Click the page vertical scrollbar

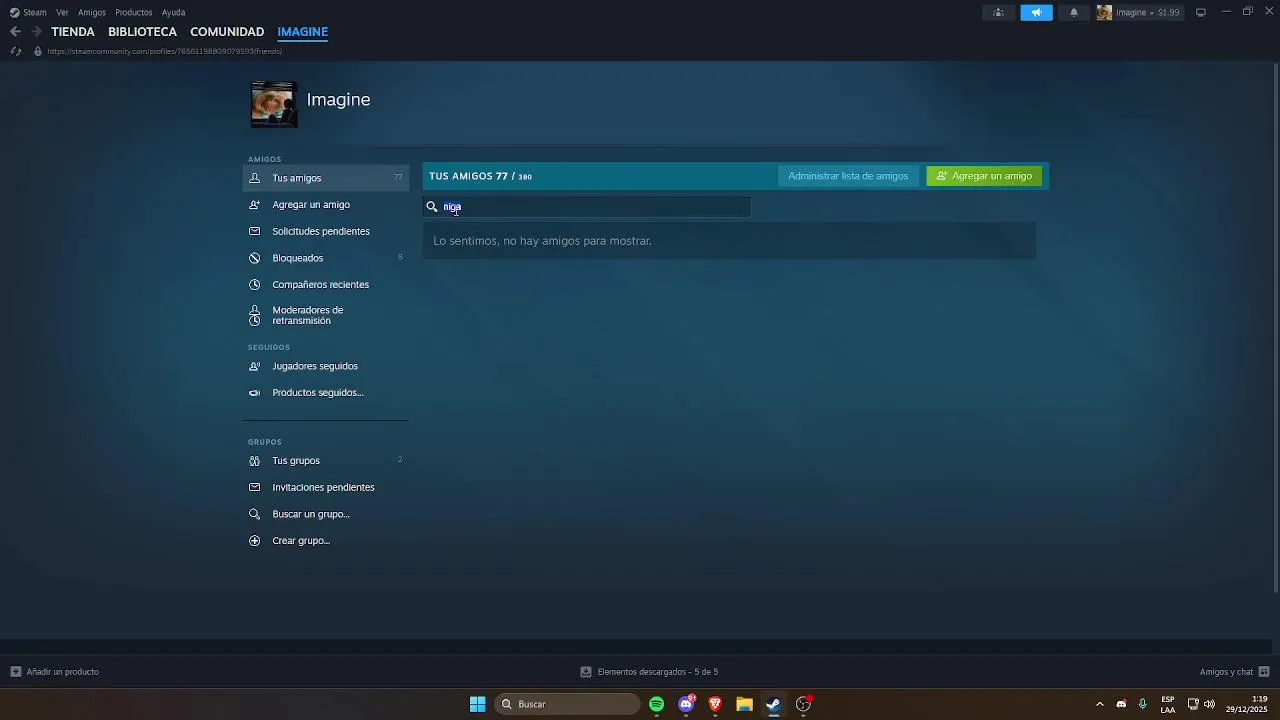coord(1275,330)
